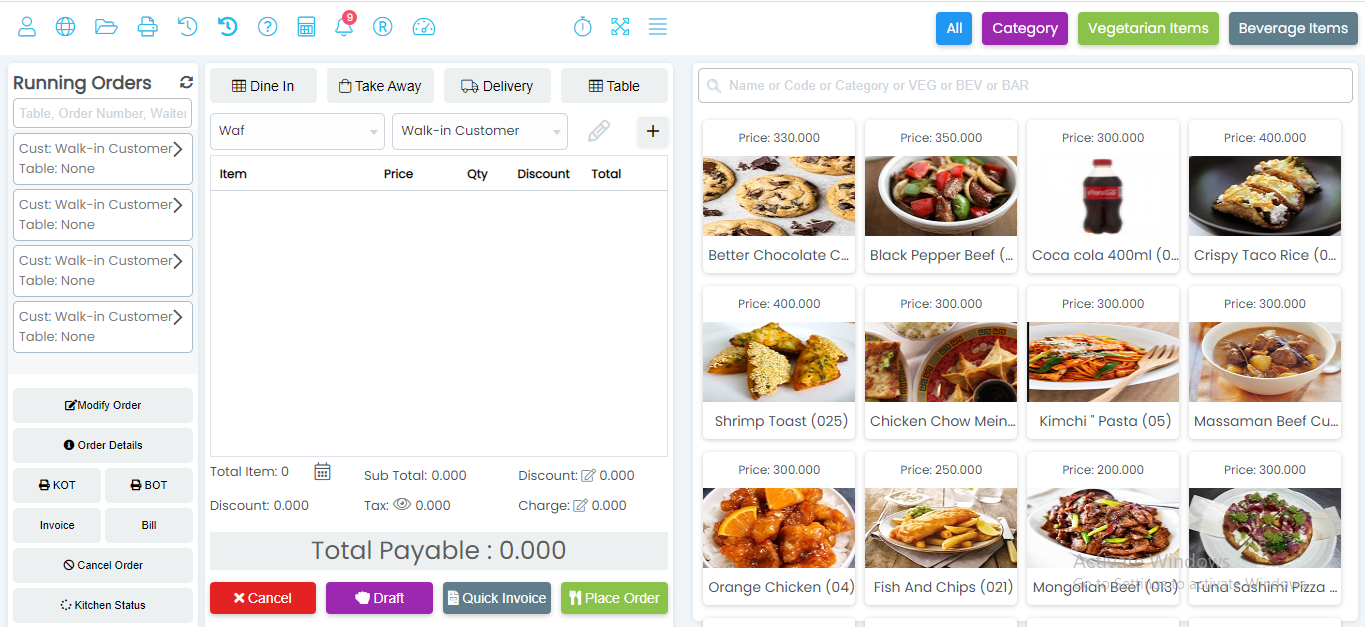Filter by Vegetarian Items tab
Viewport: 1365px width, 627px height.
coord(1148,28)
